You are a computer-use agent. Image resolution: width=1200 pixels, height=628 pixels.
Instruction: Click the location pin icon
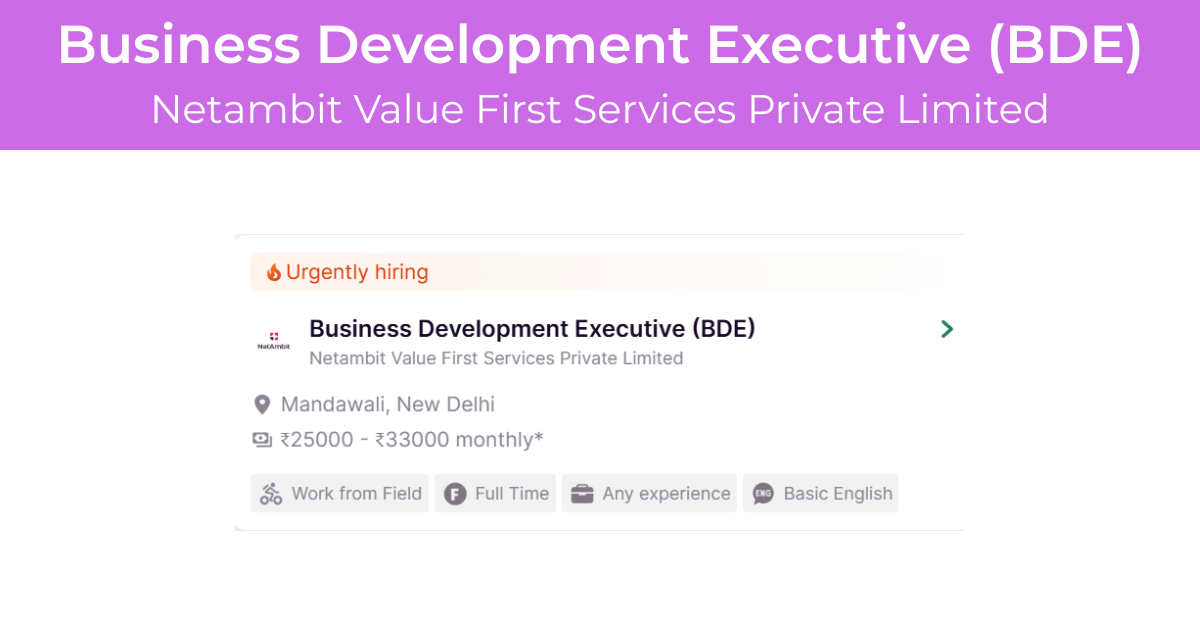click(x=262, y=405)
